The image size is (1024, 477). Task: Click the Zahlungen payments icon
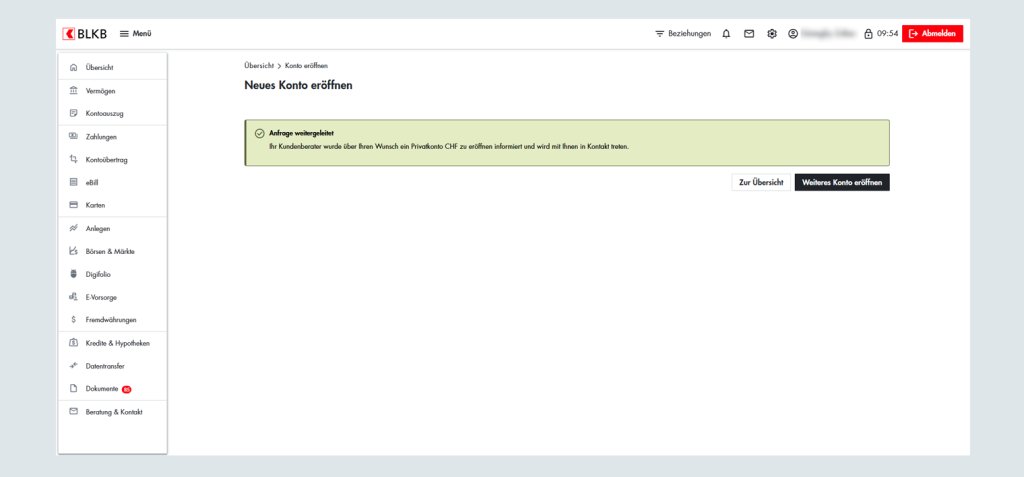click(73, 137)
